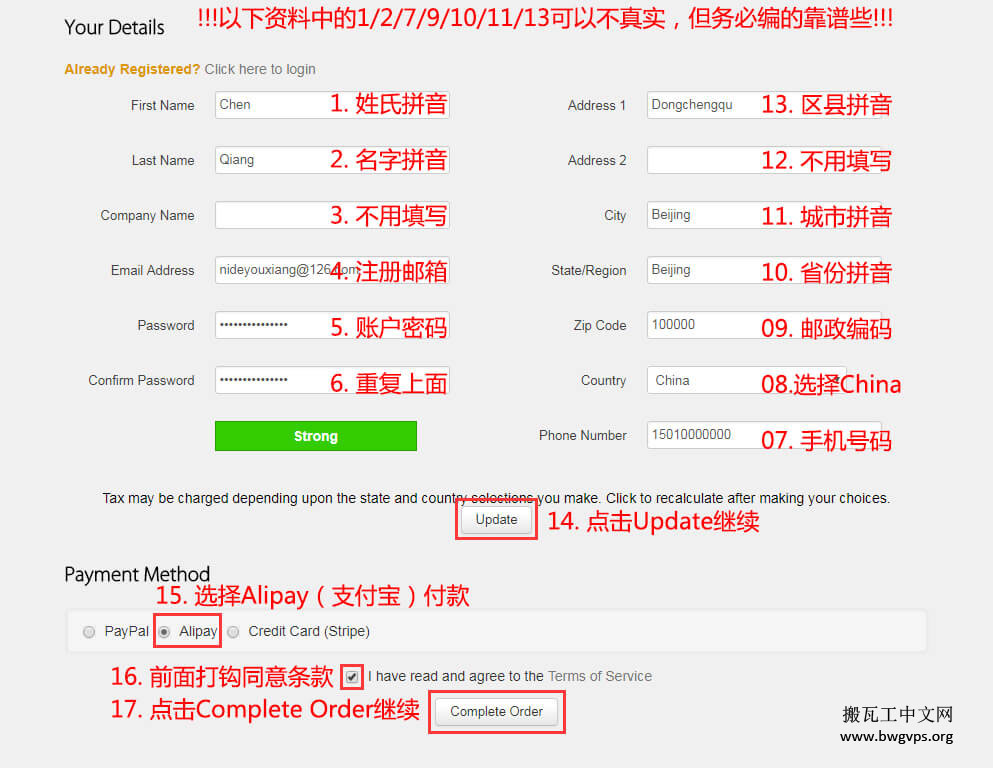Click the 'Already Registered?' text
Viewport: 993px width, 768px height.
132,69
